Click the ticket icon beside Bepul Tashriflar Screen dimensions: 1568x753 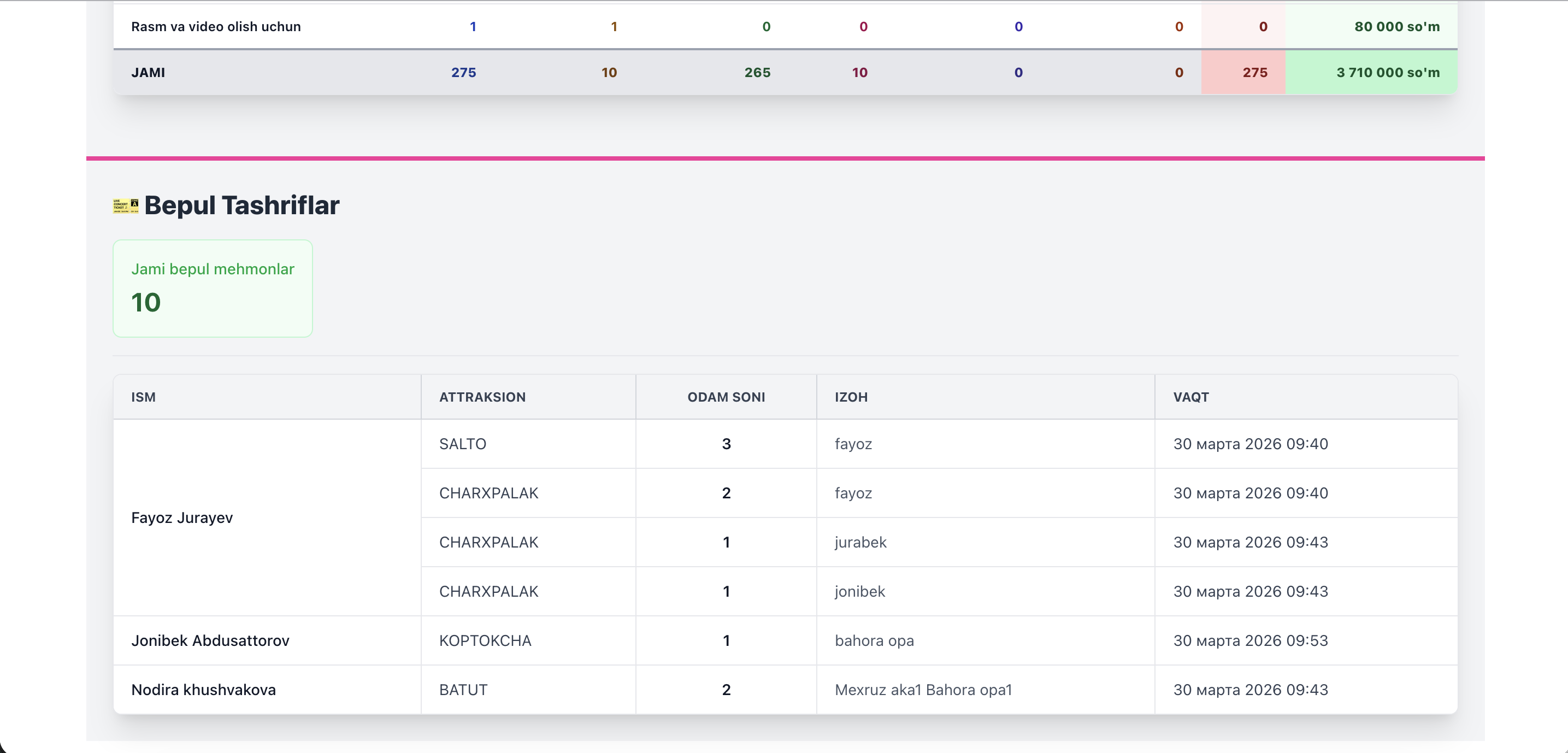point(126,206)
